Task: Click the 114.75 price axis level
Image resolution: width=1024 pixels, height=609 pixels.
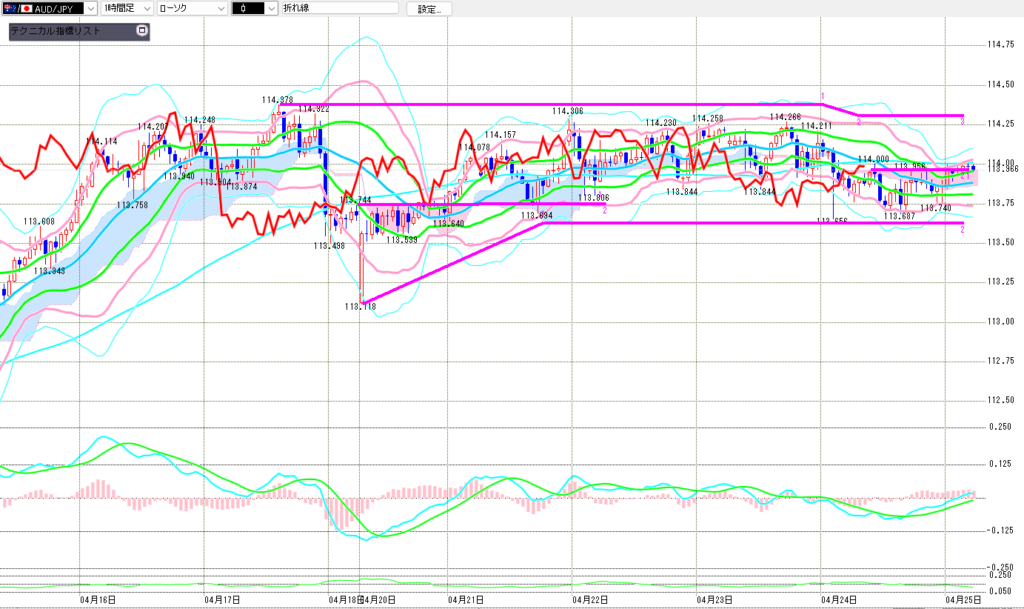Action: pyautogui.click(x=1000, y=45)
